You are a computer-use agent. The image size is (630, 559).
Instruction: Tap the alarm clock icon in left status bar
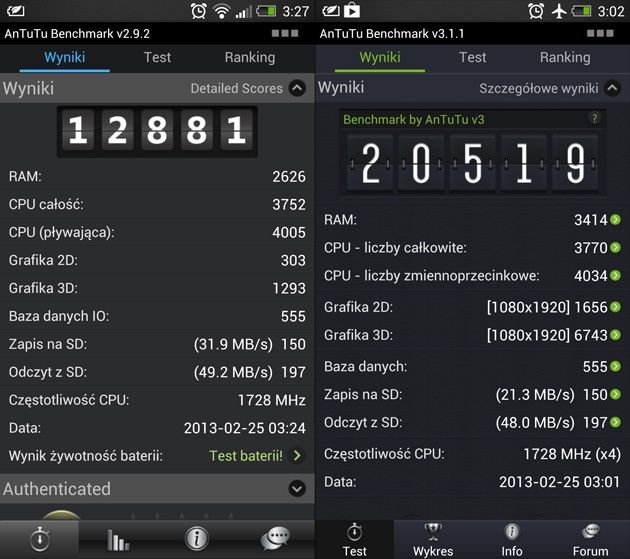(198, 11)
